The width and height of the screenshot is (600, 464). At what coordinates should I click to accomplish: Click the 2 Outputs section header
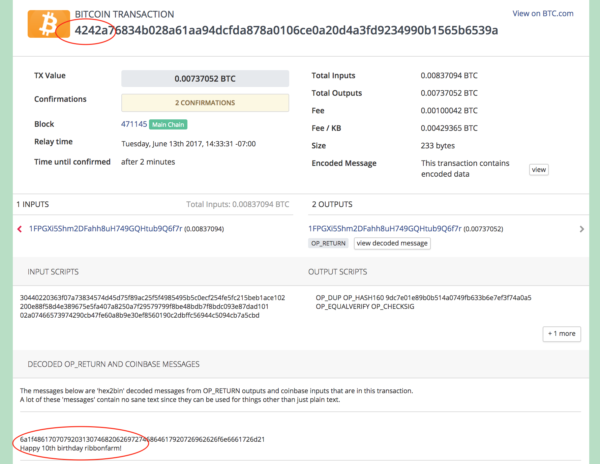(x=335, y=203)
